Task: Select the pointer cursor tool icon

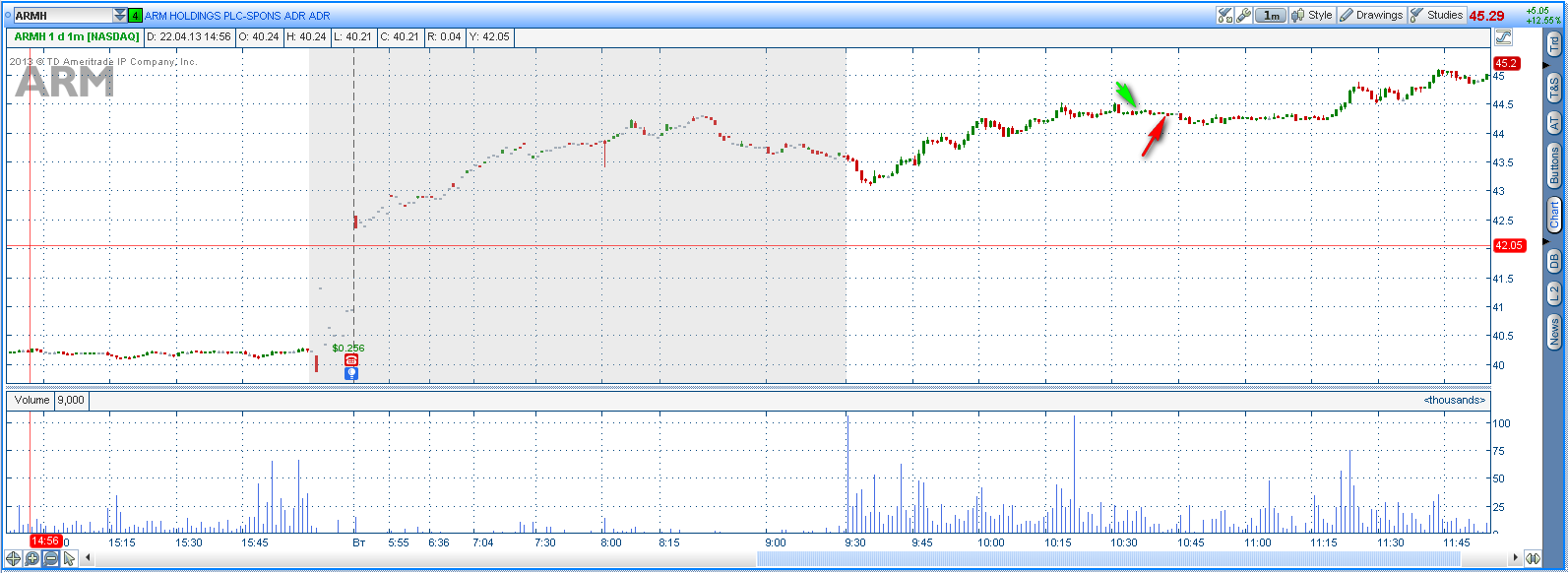Action: [69, 558]
